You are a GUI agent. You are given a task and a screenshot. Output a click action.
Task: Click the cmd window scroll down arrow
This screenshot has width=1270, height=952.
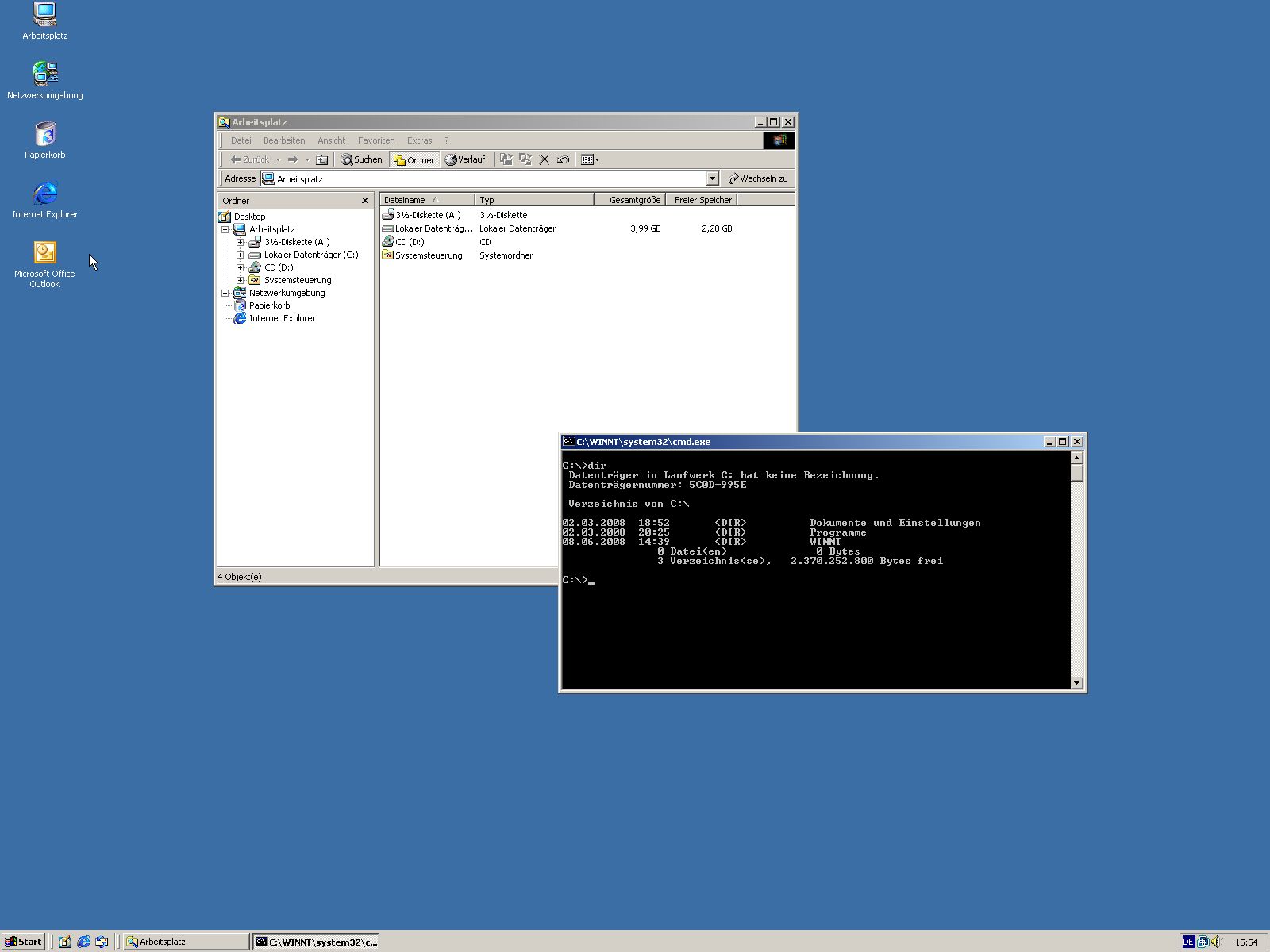(1076, 683)
